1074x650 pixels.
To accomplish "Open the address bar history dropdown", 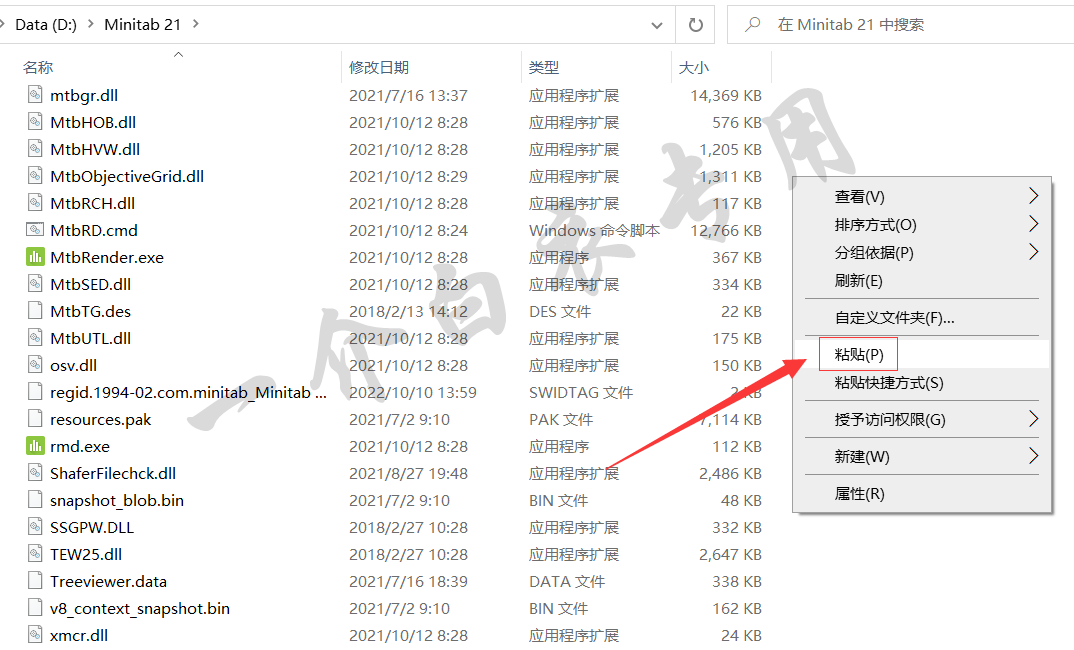I will click(656, 24).
